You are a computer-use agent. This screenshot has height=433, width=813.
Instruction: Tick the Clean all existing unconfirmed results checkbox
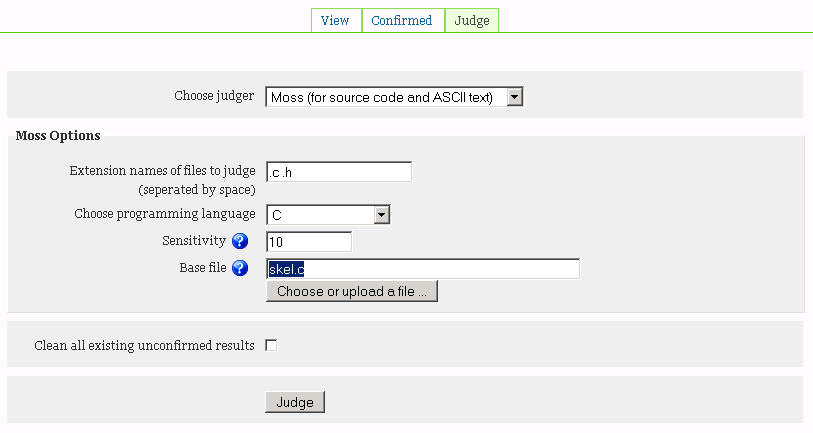271,345
